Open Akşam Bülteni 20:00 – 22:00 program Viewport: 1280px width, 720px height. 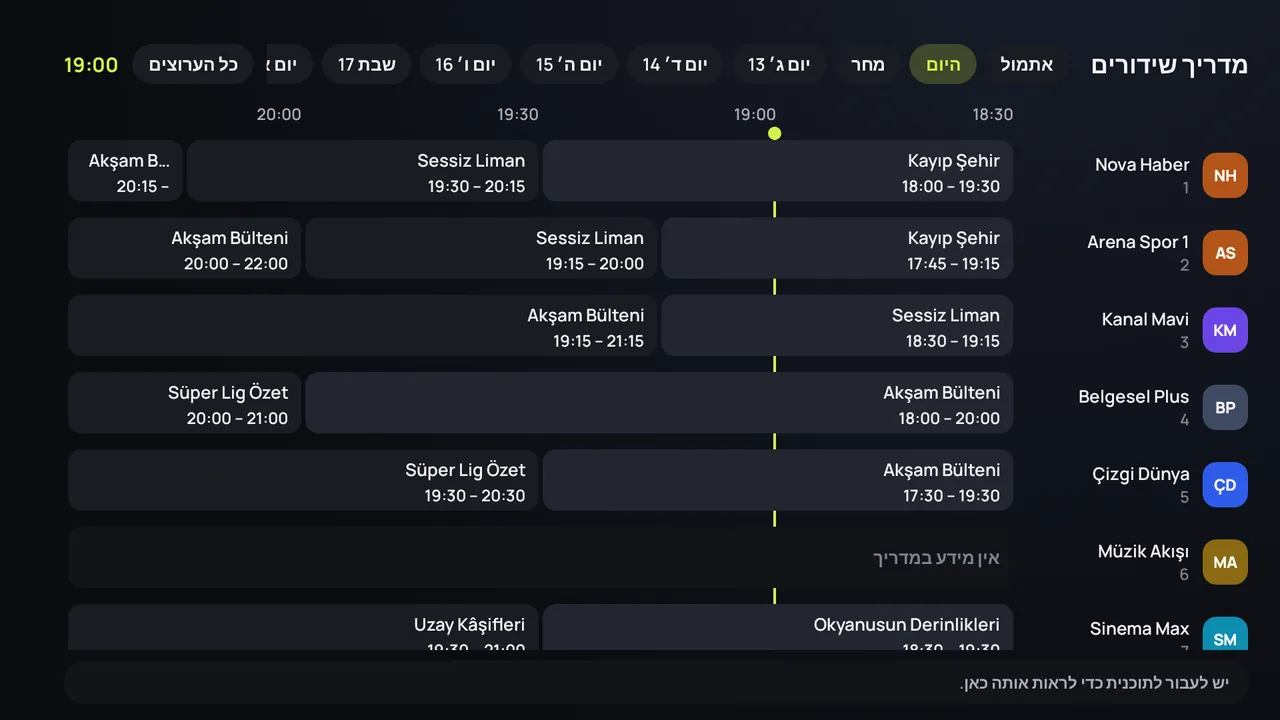185,248
